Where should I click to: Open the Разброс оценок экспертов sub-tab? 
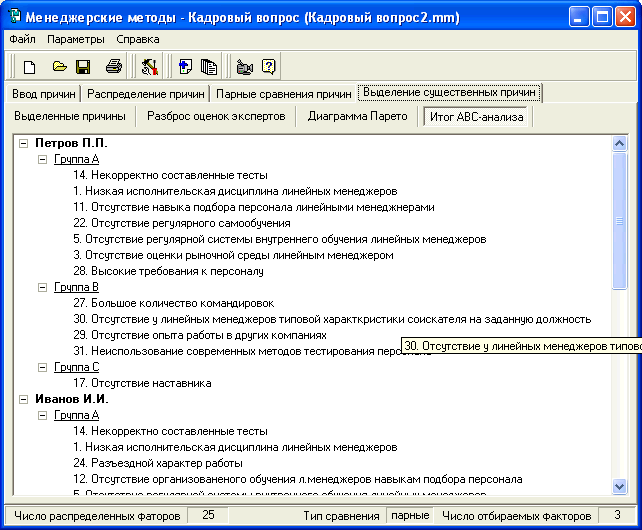point(216,116)
